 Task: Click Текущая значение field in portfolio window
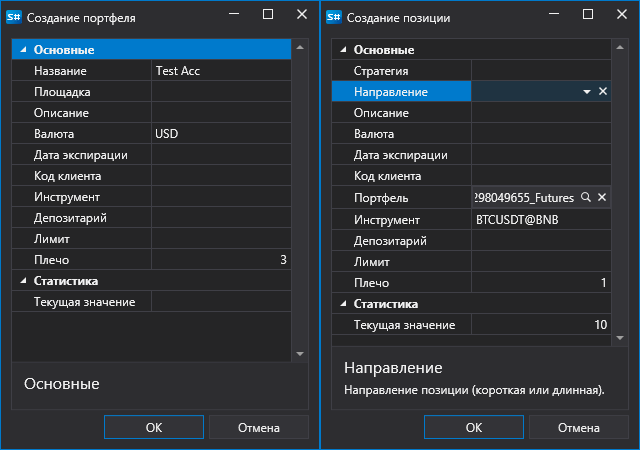pos(221,302)
